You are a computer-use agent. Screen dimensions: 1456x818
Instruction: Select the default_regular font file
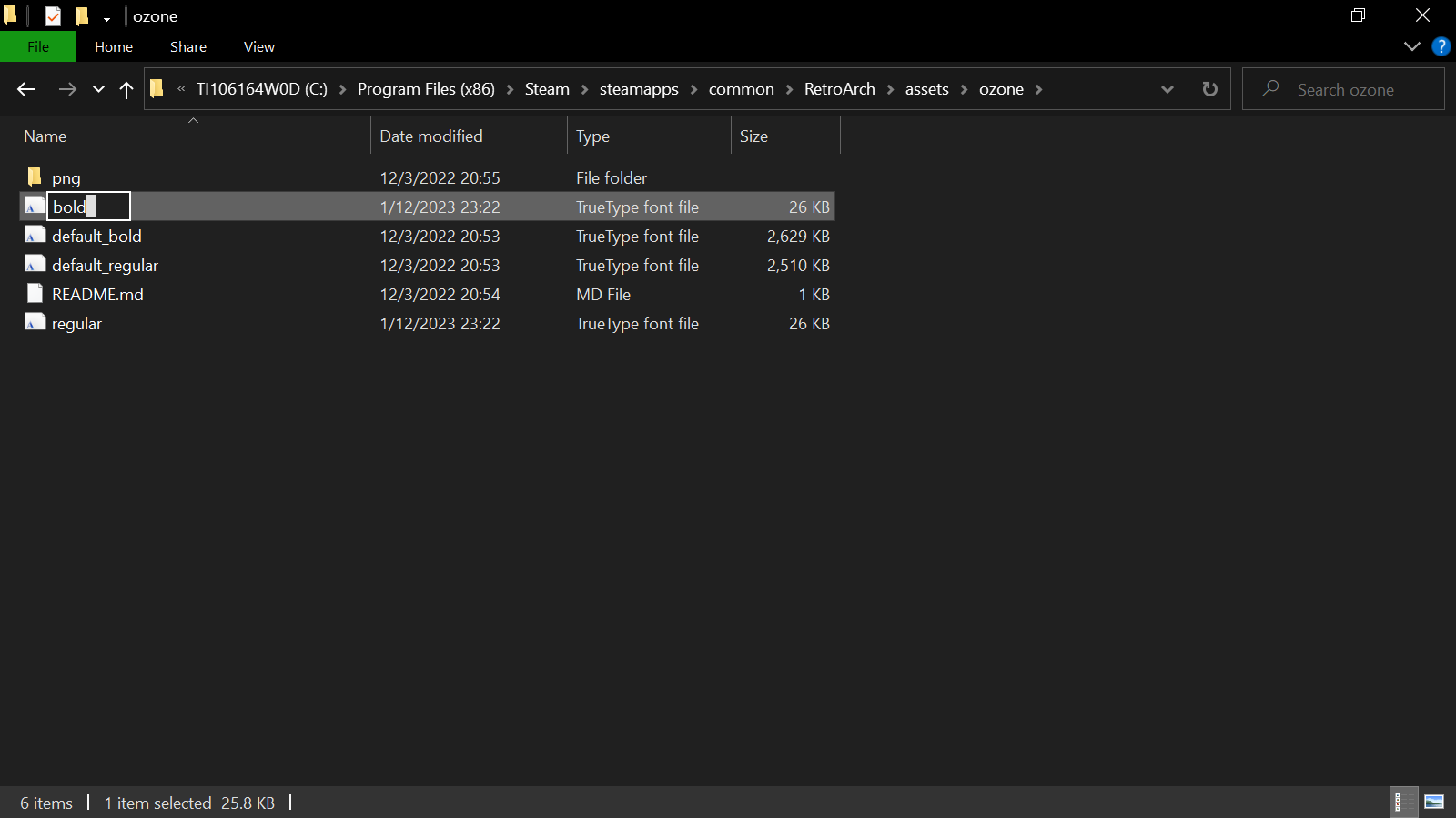point(105,265)
